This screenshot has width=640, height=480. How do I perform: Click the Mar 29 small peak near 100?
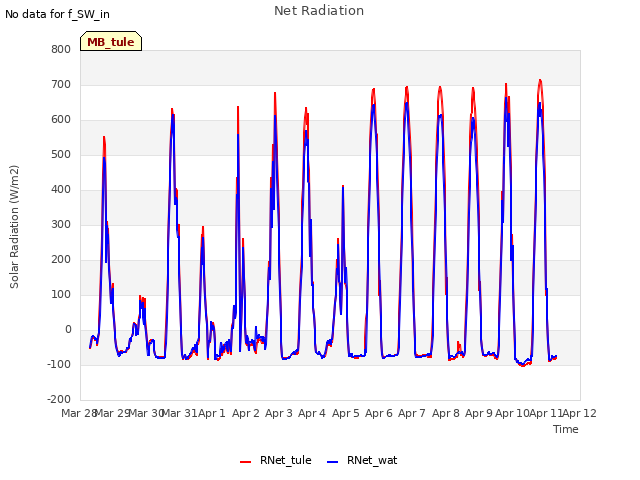pyautogui.click(x=141, y=298)
